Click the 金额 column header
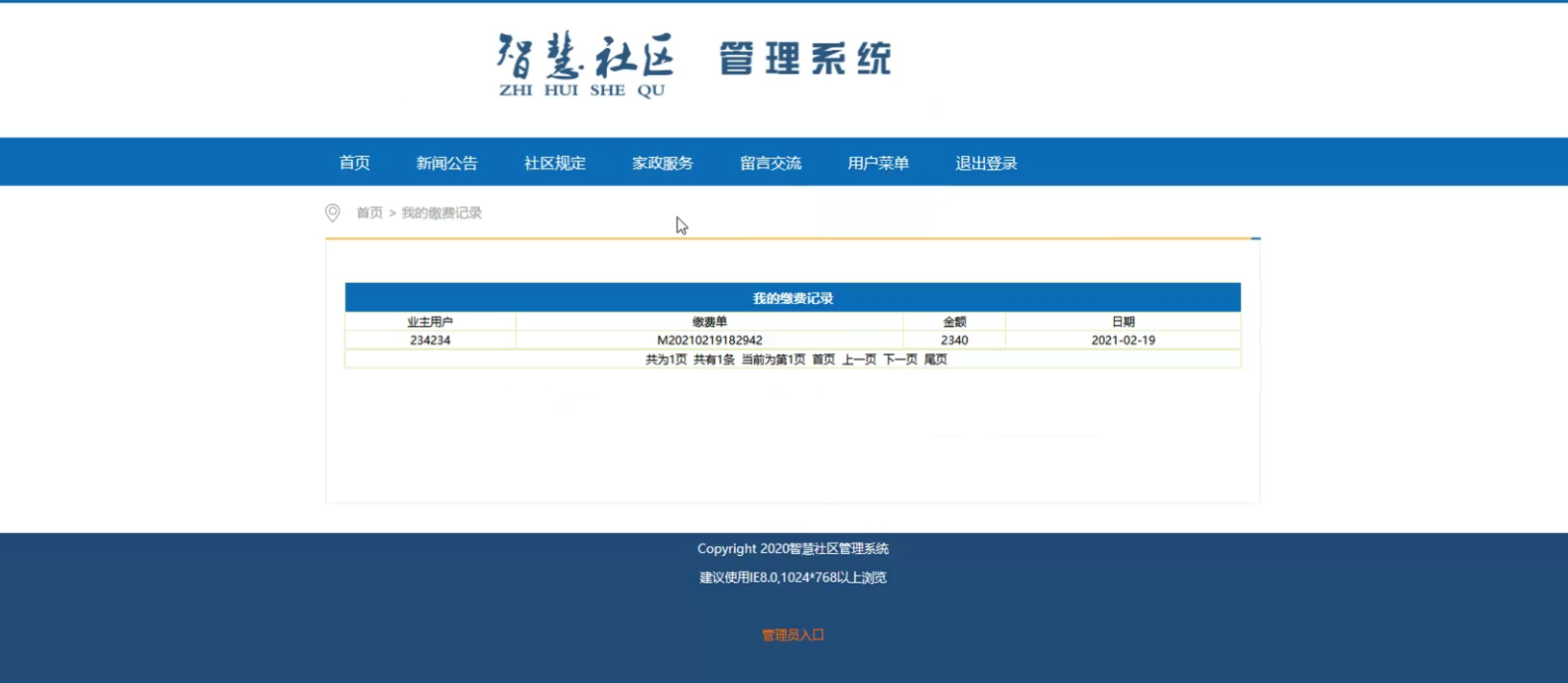 coord(954,322)
